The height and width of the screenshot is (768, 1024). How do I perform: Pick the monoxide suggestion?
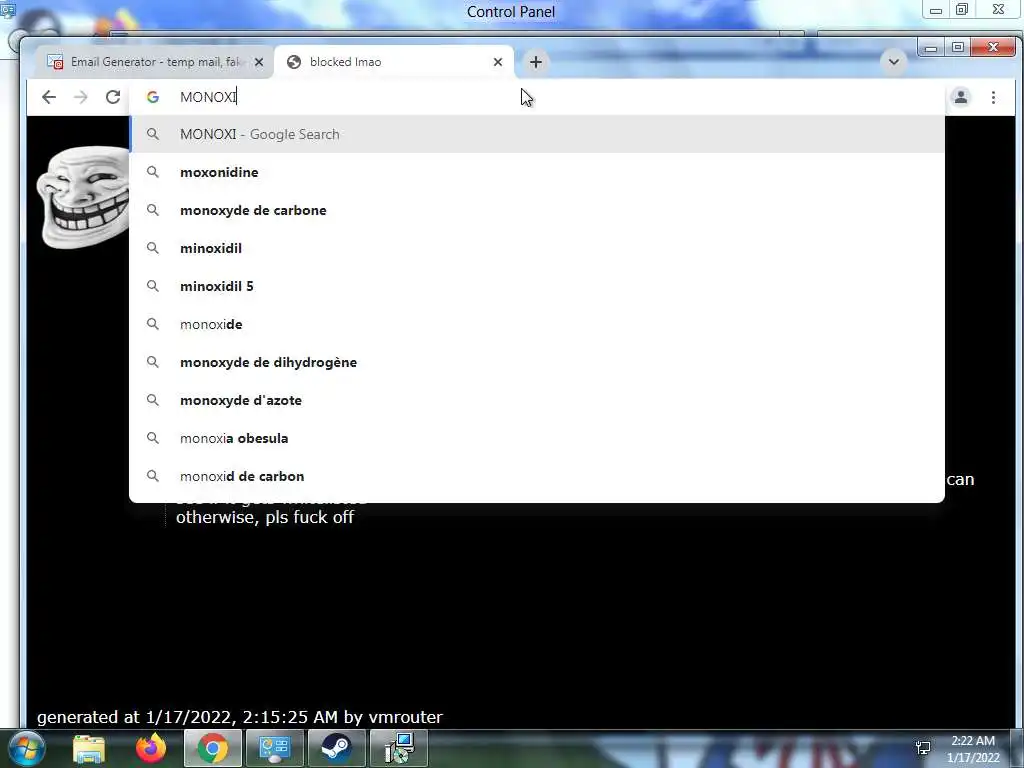(537, 324)
